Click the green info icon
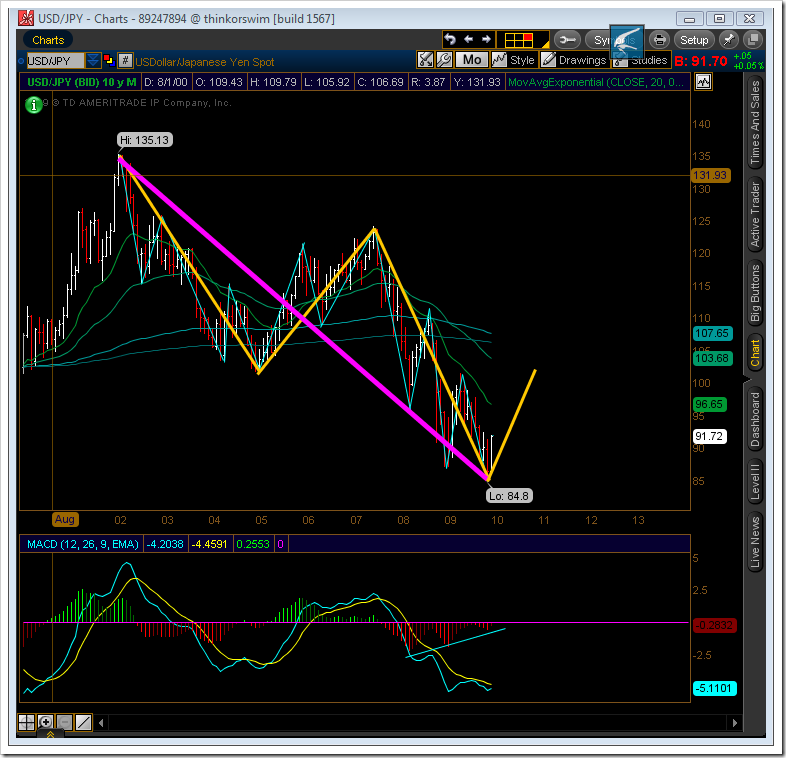 tap(34, 105)
